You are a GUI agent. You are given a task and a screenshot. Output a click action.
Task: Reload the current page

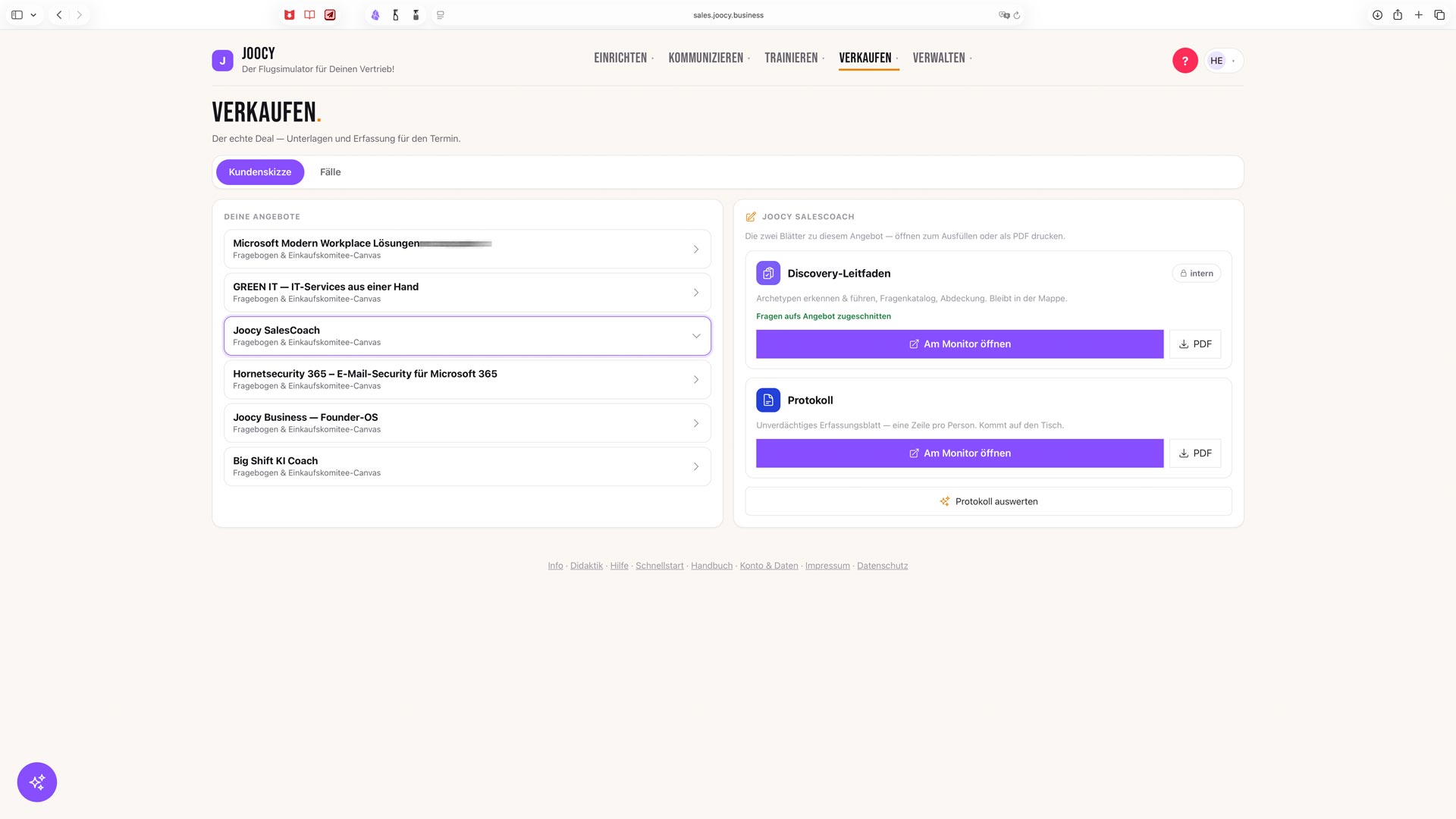pos(1017,15)
